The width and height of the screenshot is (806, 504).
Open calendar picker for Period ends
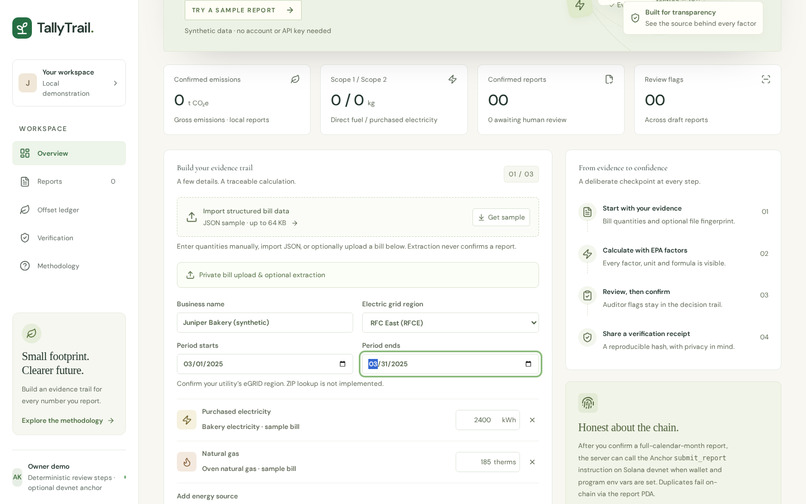coord(528,364)
